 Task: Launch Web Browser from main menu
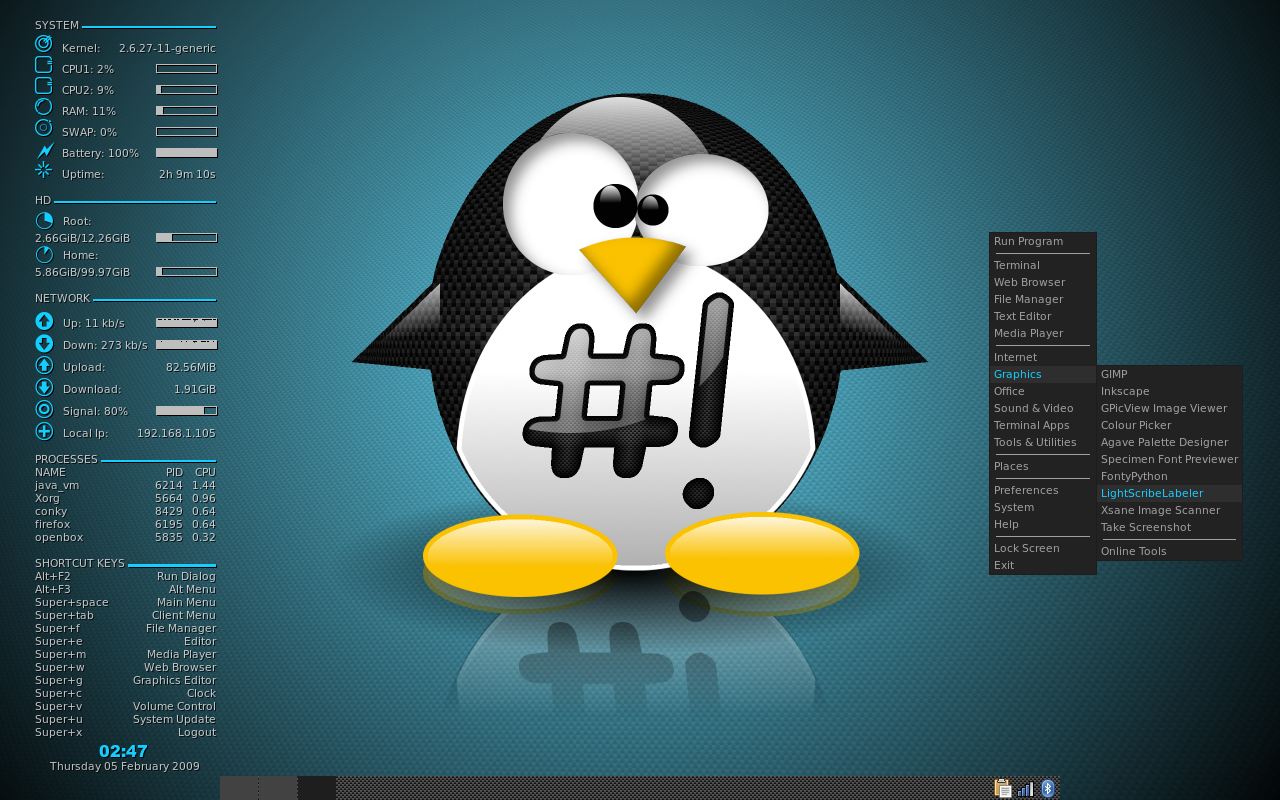coord(1043,282)
